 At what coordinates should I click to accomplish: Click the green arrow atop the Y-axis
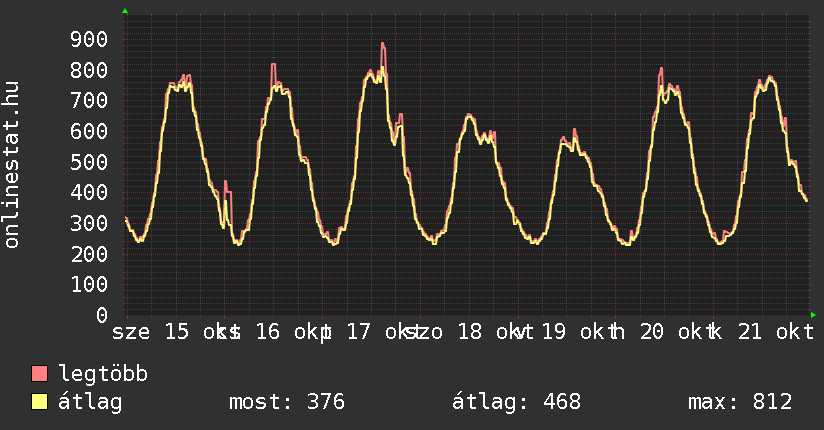[x=125, y=11]
